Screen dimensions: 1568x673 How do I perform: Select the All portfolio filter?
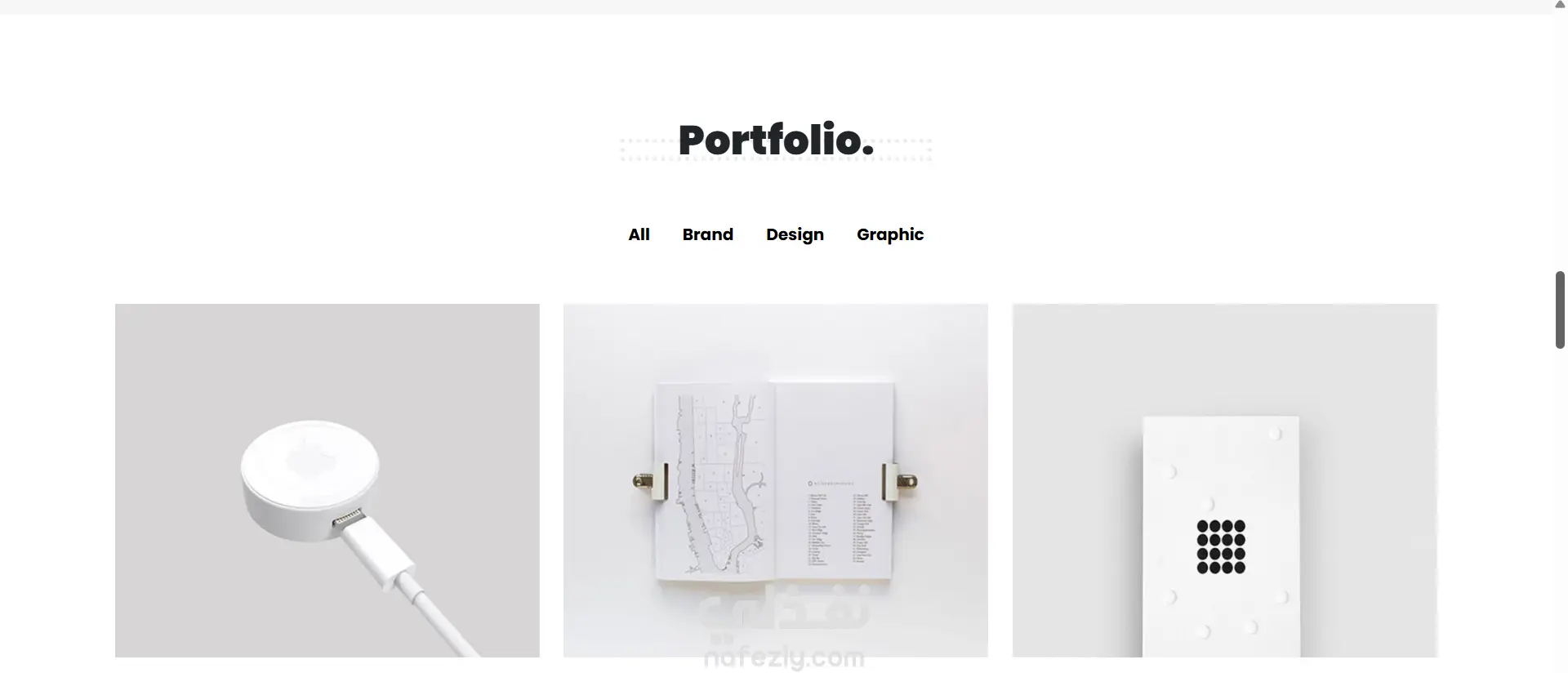click(639, 234)
